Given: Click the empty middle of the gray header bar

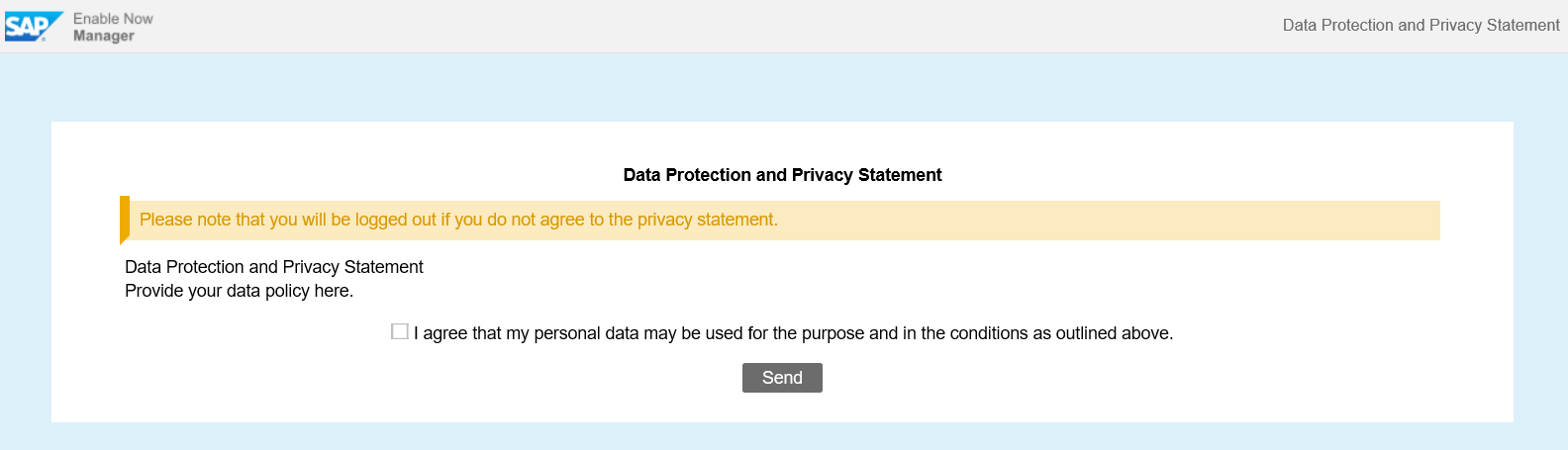Looking at the screenshot, I should coord(713,26).
